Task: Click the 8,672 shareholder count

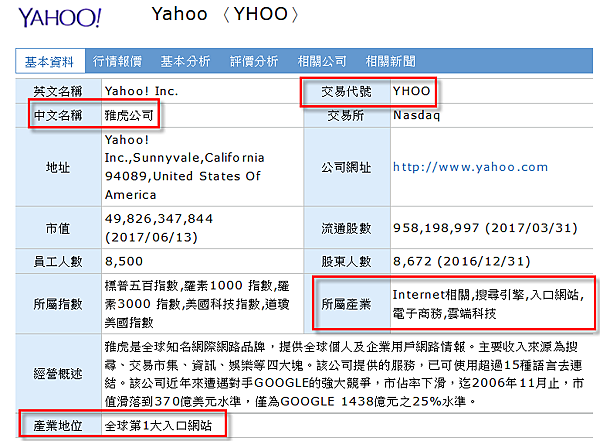Action: point(462,261)
